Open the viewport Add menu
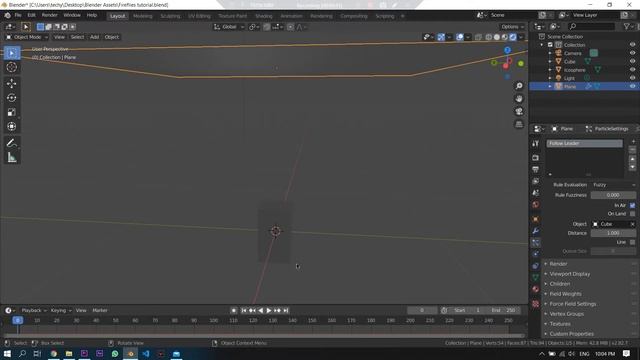 pyautogui.click(x=94, y=37)
